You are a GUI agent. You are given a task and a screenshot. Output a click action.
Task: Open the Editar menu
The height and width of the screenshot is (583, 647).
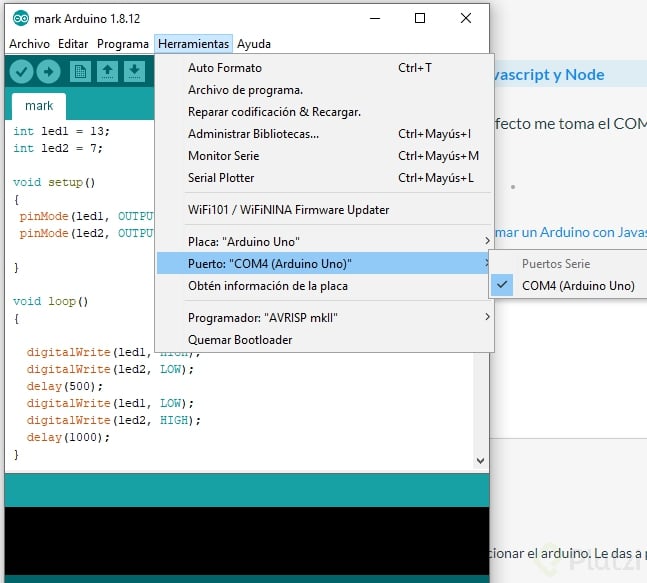click(73, 44)
